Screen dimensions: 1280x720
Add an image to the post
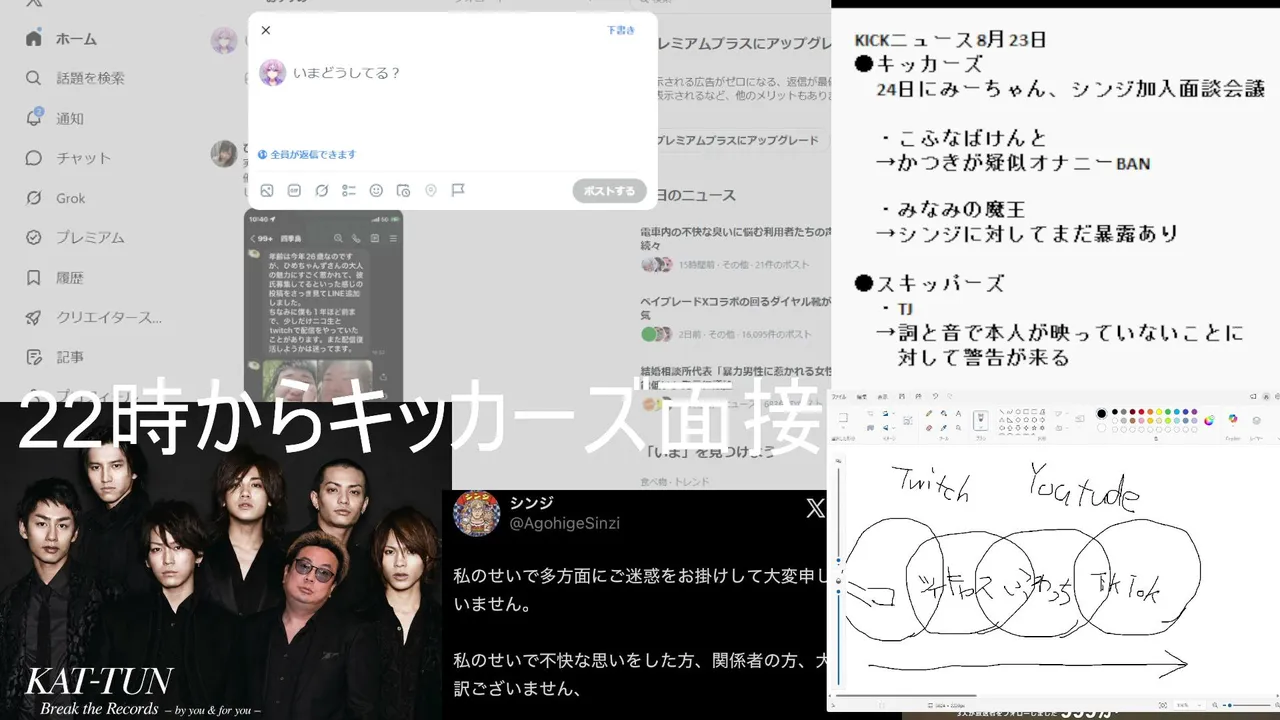click(267, 191)
